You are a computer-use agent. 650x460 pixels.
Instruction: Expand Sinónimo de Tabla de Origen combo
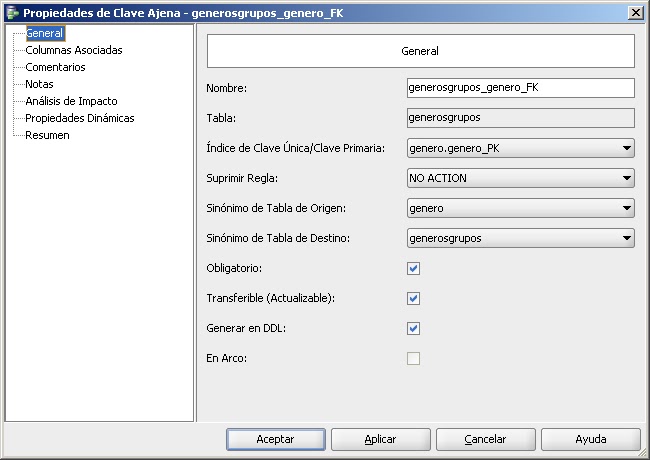pos(521,208)
